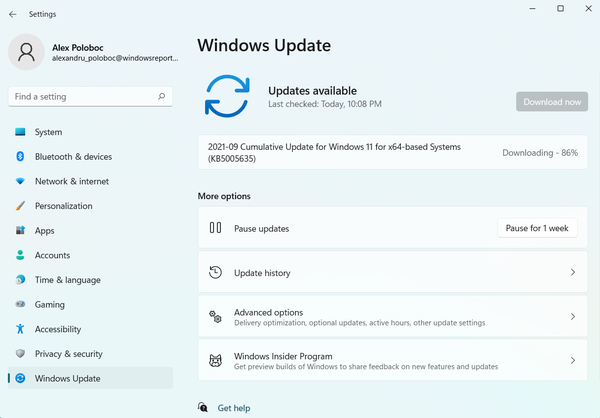Open Advanced options via right chevron
Image resolution: width=600 pixels, height=418 pixels.
pos(572,317)
